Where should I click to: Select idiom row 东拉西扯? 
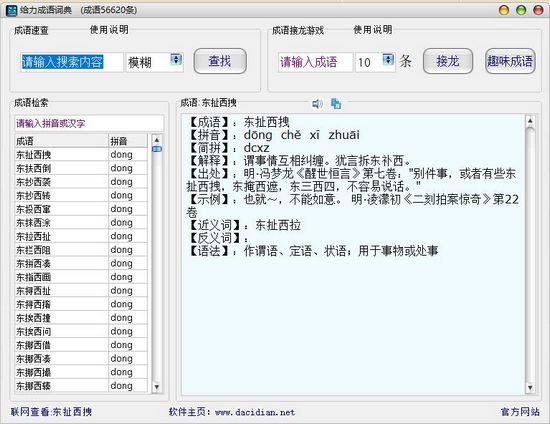pyautogui.click(x=81, y=236)
